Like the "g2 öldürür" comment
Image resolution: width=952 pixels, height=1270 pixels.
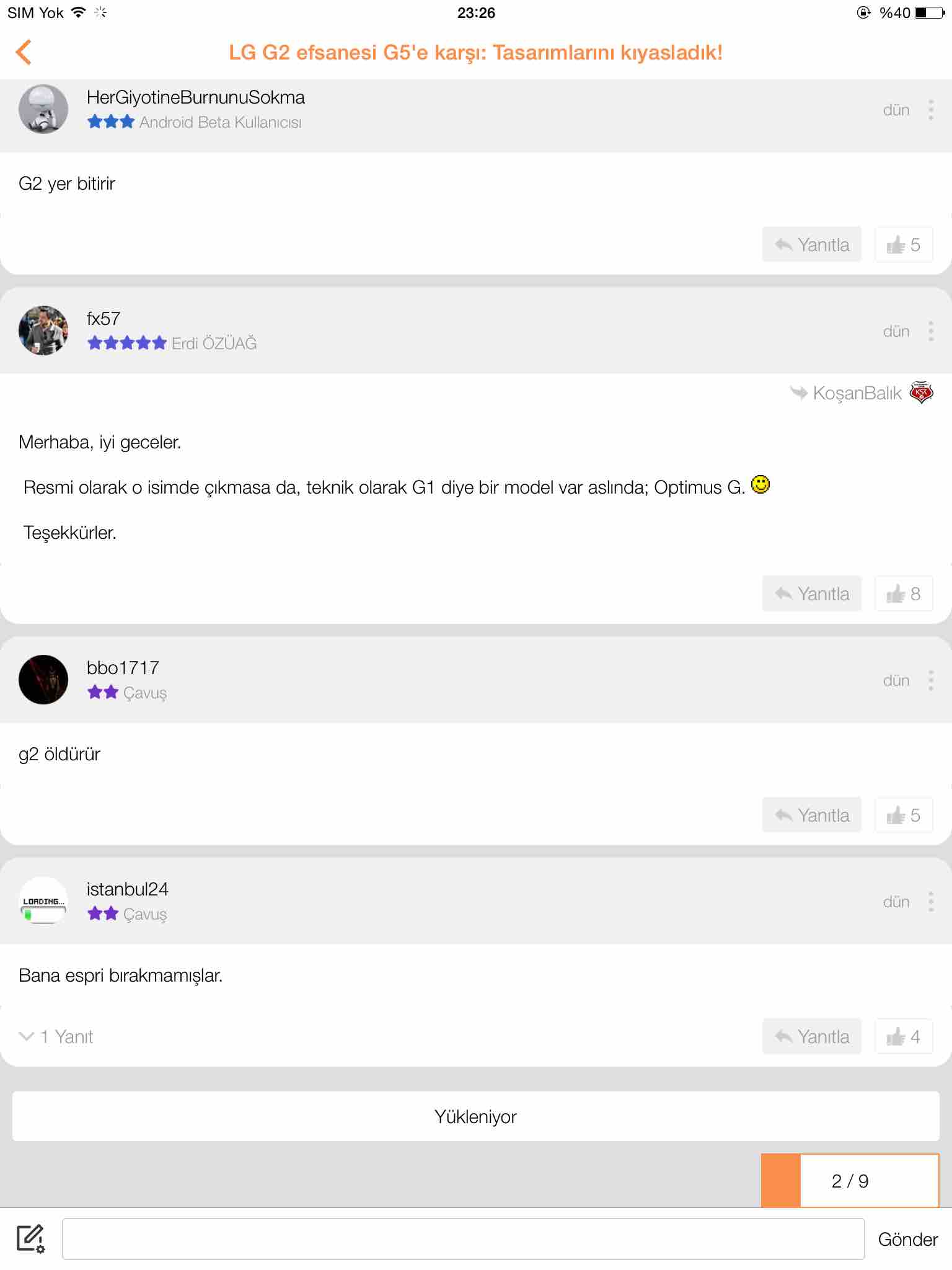click(904, 815)
